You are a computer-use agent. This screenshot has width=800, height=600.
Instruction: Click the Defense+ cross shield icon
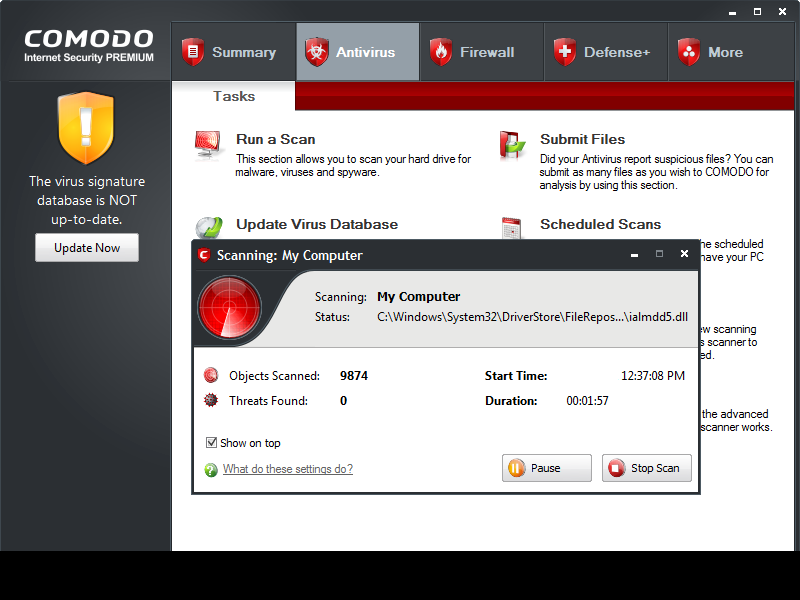tap(565, 52)
